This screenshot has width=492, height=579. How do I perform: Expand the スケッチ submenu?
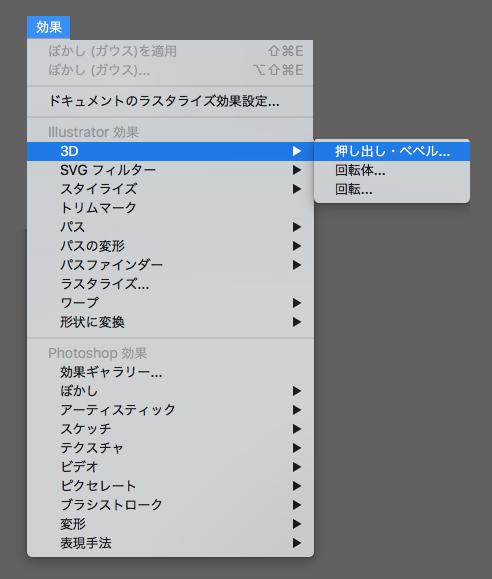[170, 429]
